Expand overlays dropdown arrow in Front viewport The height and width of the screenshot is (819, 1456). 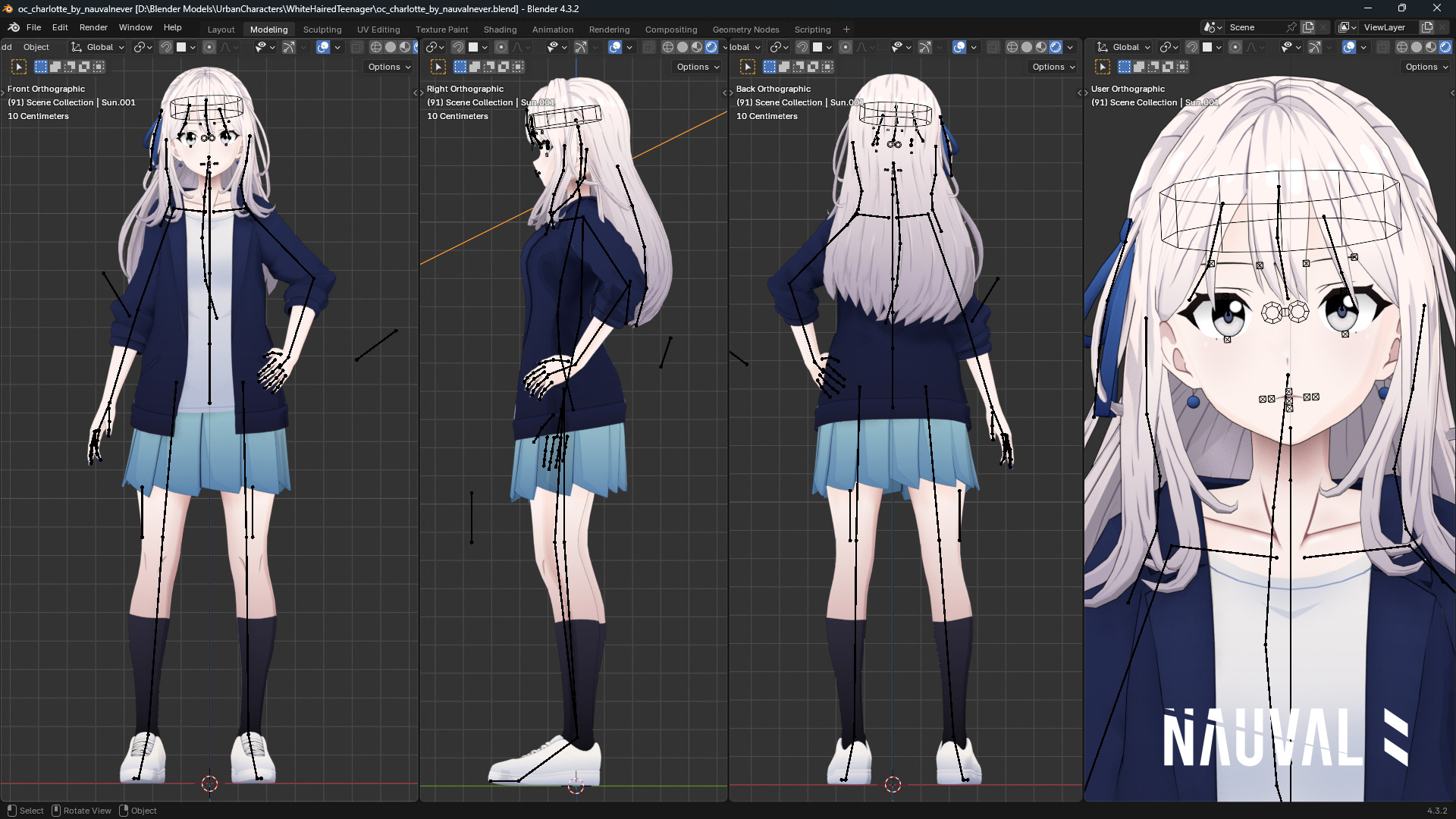point(337,47)
